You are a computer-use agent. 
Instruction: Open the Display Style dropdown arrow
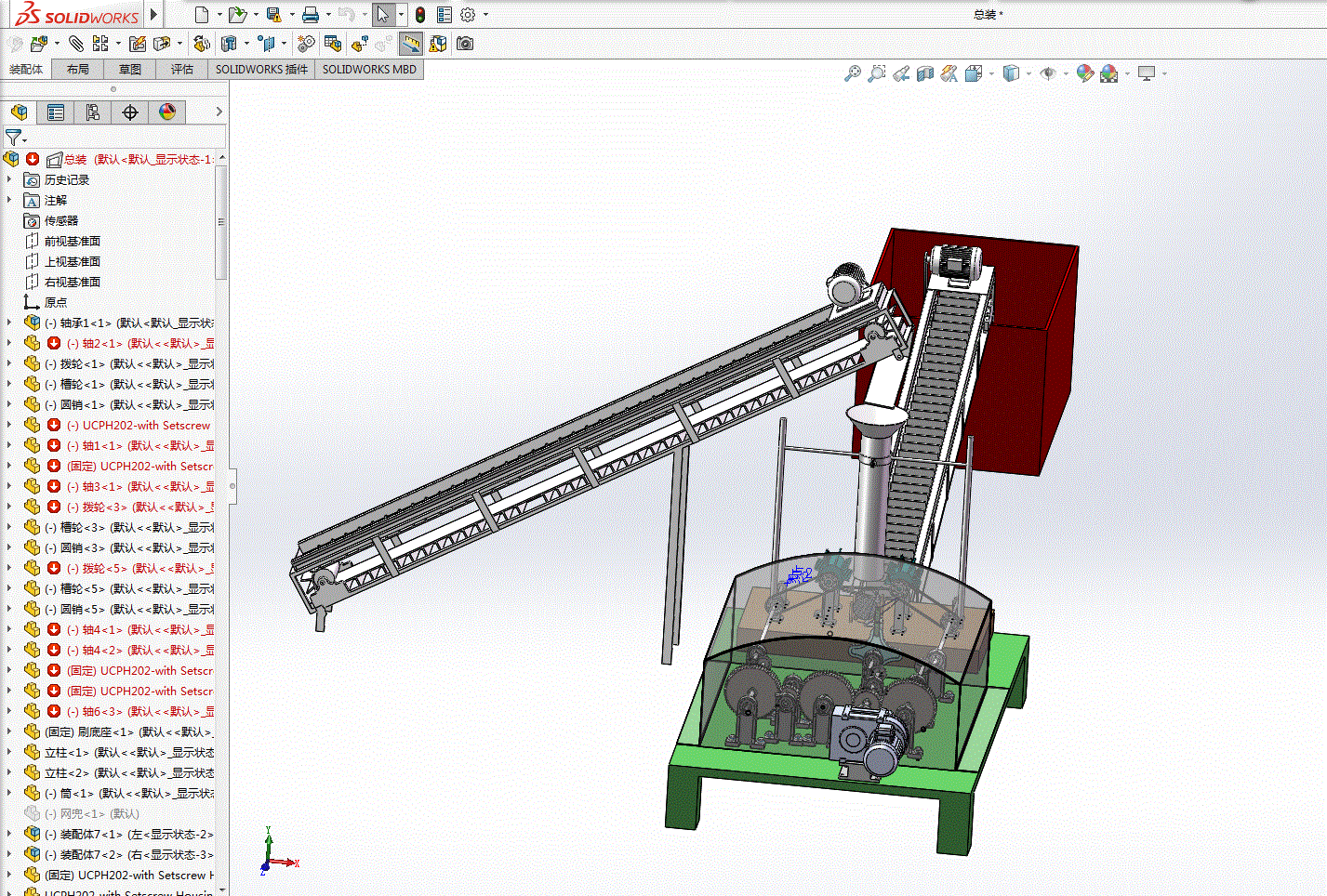click(1028, 73)
